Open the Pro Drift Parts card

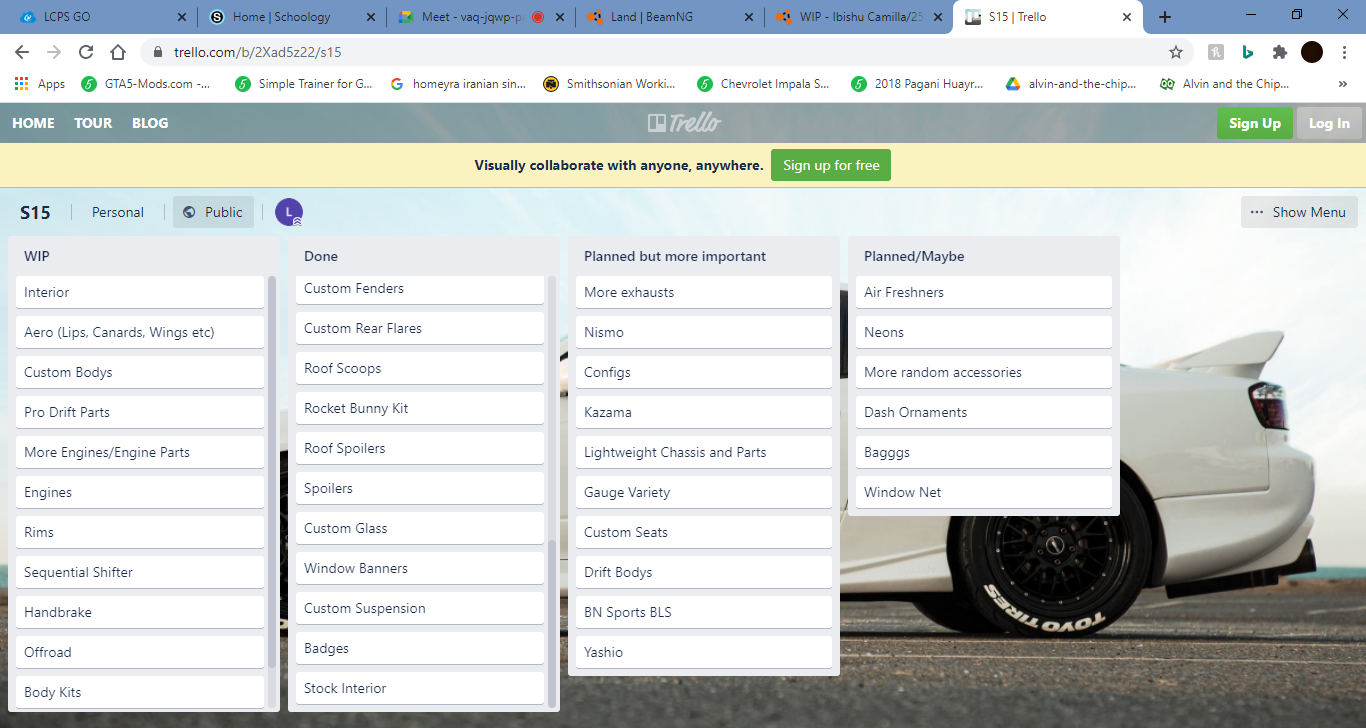[140, 412]
